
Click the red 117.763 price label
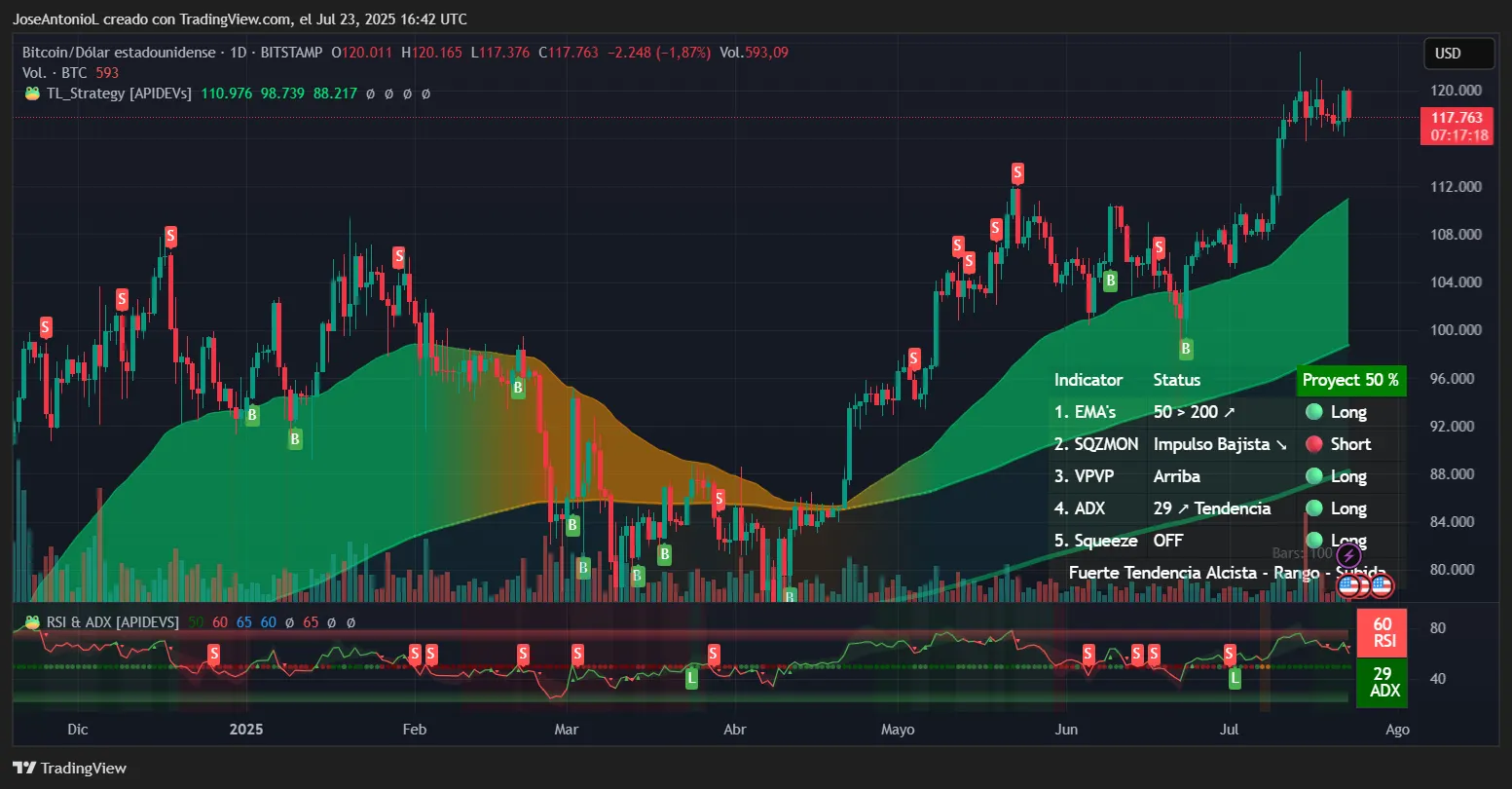coord(1457,118)
